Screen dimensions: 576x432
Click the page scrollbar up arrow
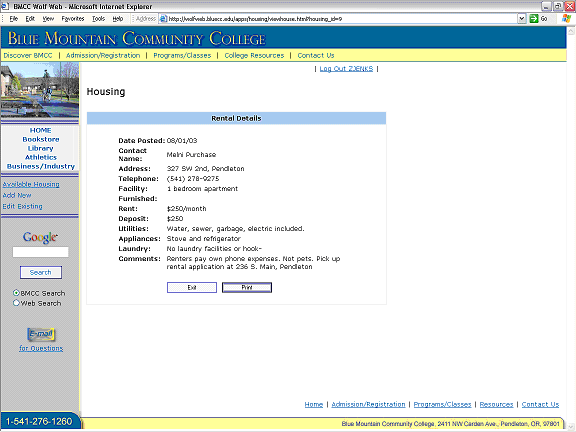[x=571, y=32]
